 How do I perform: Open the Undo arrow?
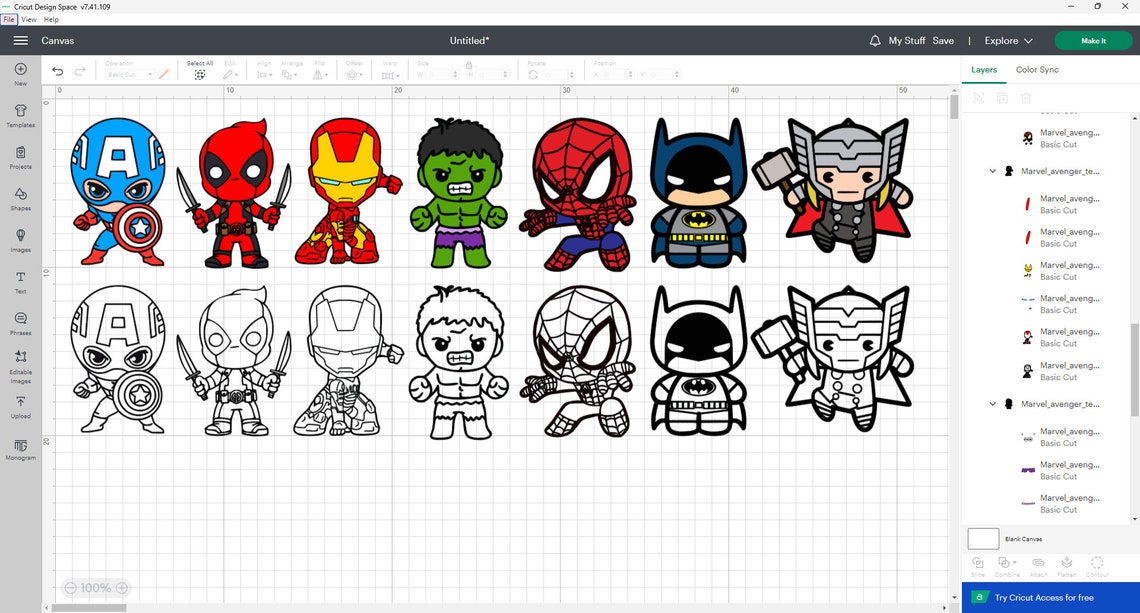point(57,71)
